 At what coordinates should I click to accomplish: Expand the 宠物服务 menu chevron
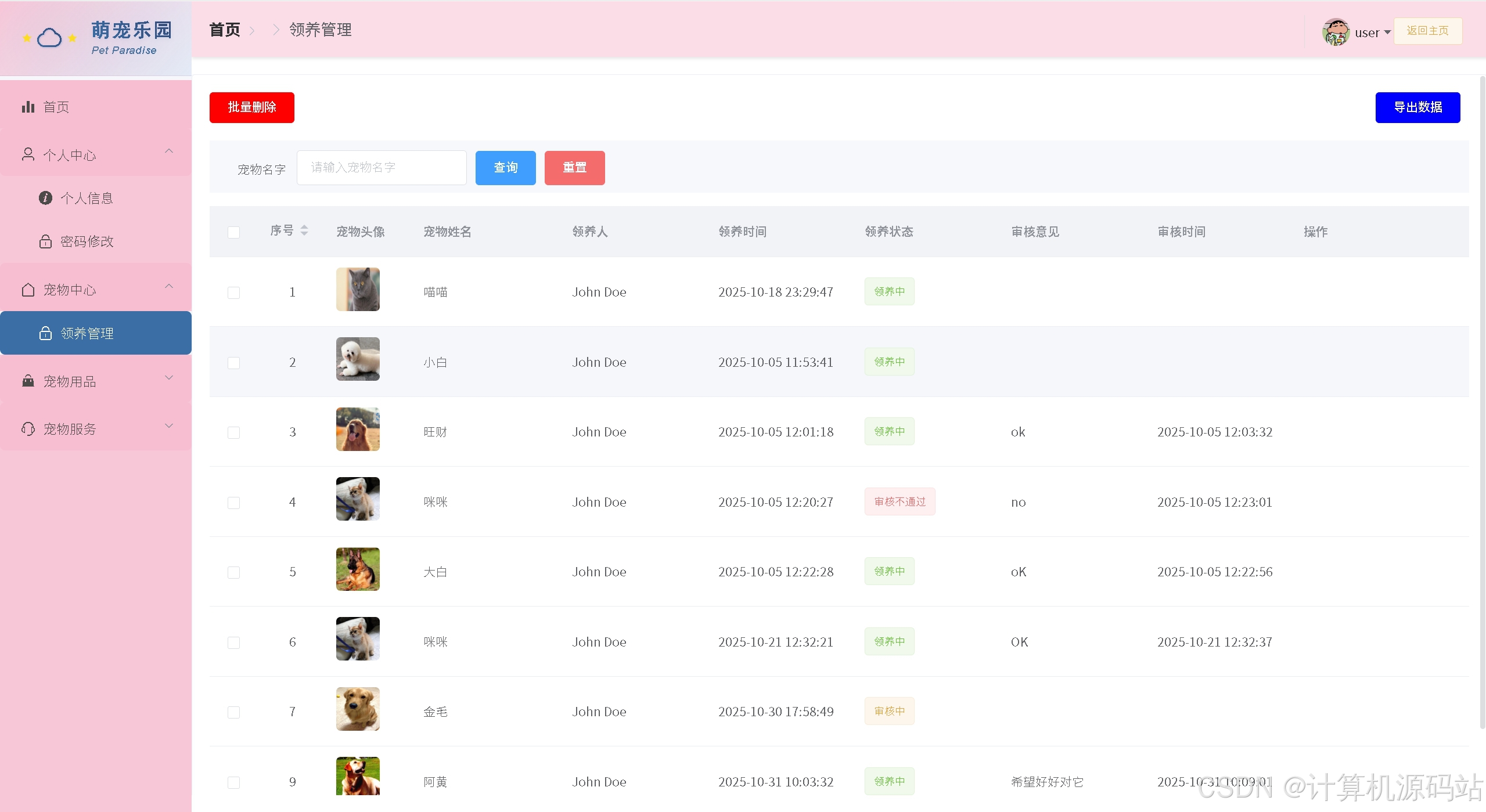coord(169,425)
